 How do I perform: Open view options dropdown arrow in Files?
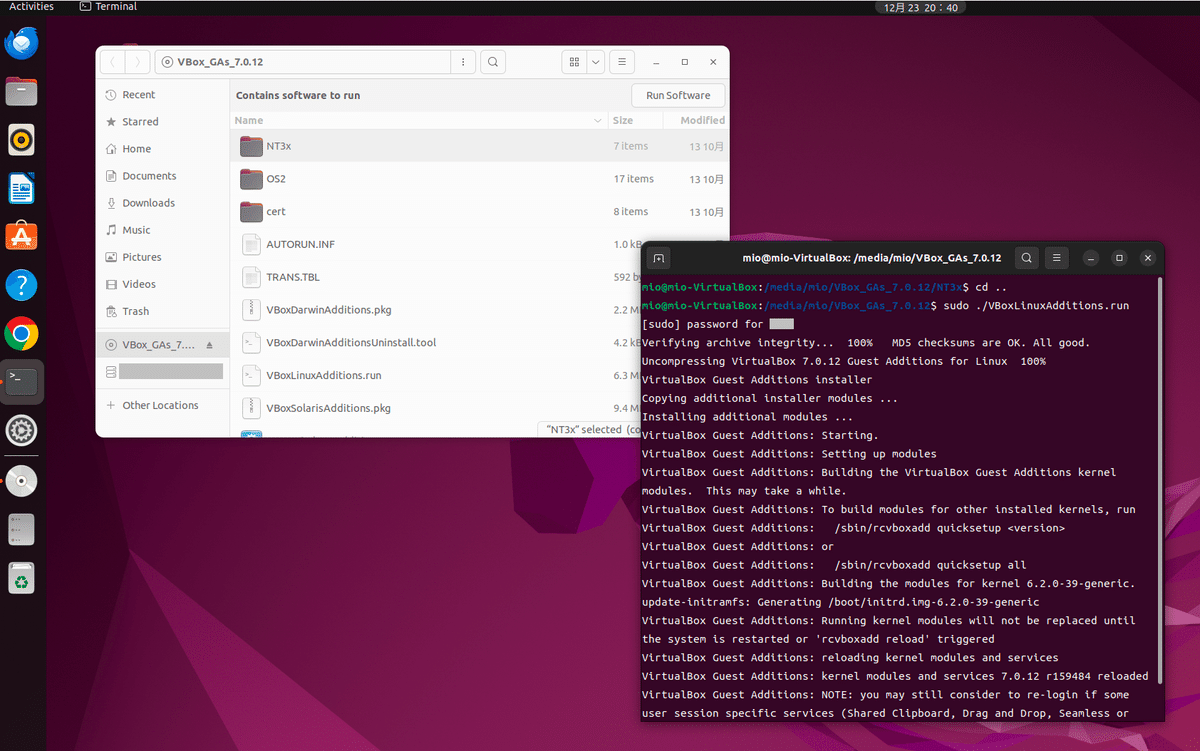(x=596, y=62)
